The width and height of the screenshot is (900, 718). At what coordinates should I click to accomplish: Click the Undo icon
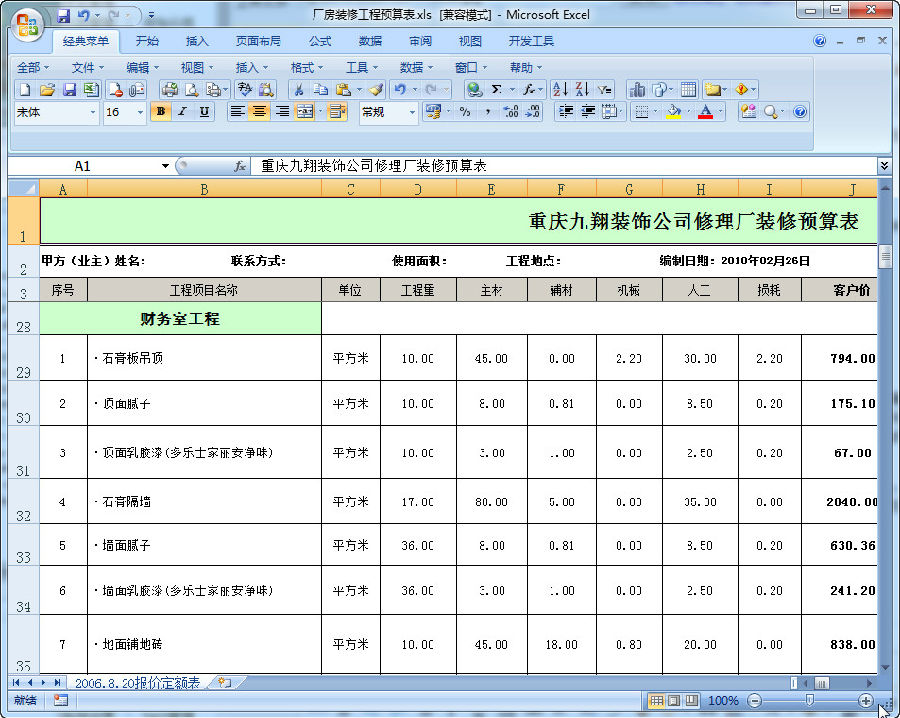[402, 89]
